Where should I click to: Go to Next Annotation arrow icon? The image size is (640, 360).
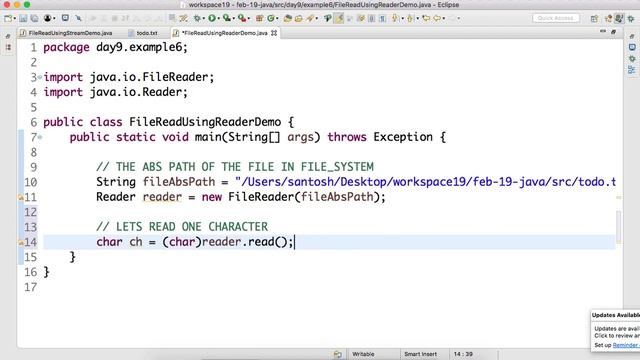click(x=395, y=18)
